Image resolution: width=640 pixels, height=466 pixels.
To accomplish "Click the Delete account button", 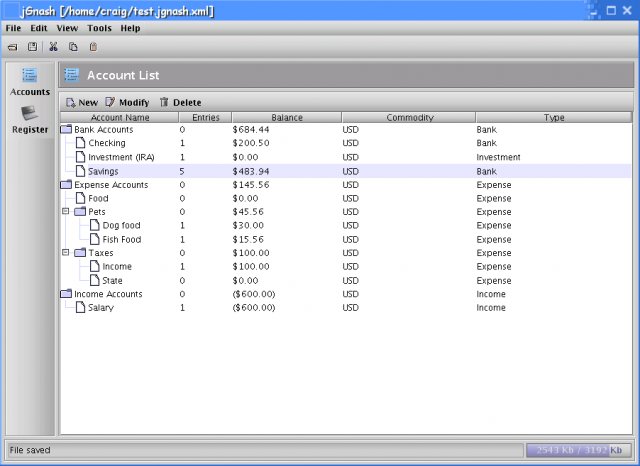I will coord(180,102).
